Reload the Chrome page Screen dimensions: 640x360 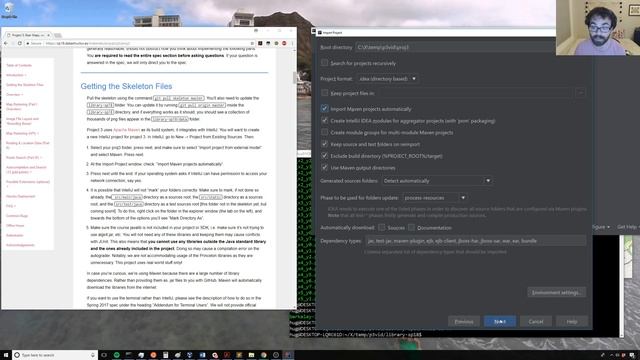click(20, 43)
